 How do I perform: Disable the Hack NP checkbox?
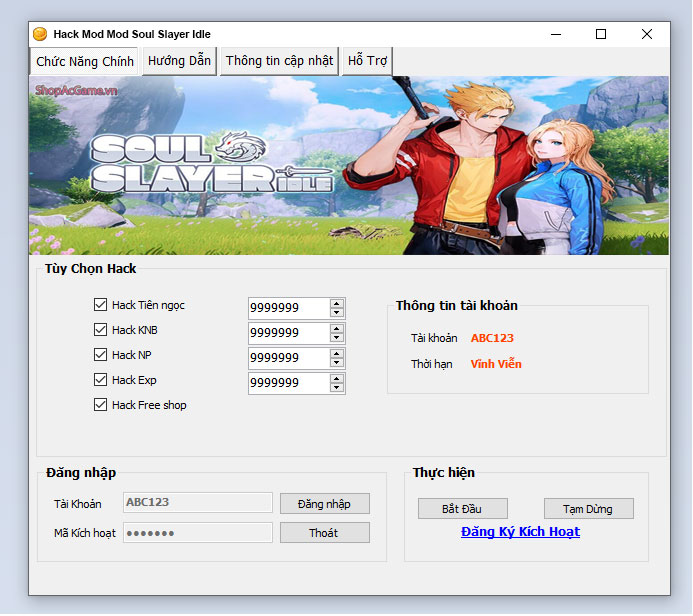[x=100, y=354]
